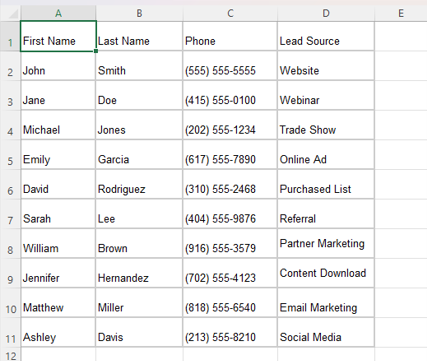Click the cell containing William
Viewport: 427px width, 361px height.
(58, 243)
